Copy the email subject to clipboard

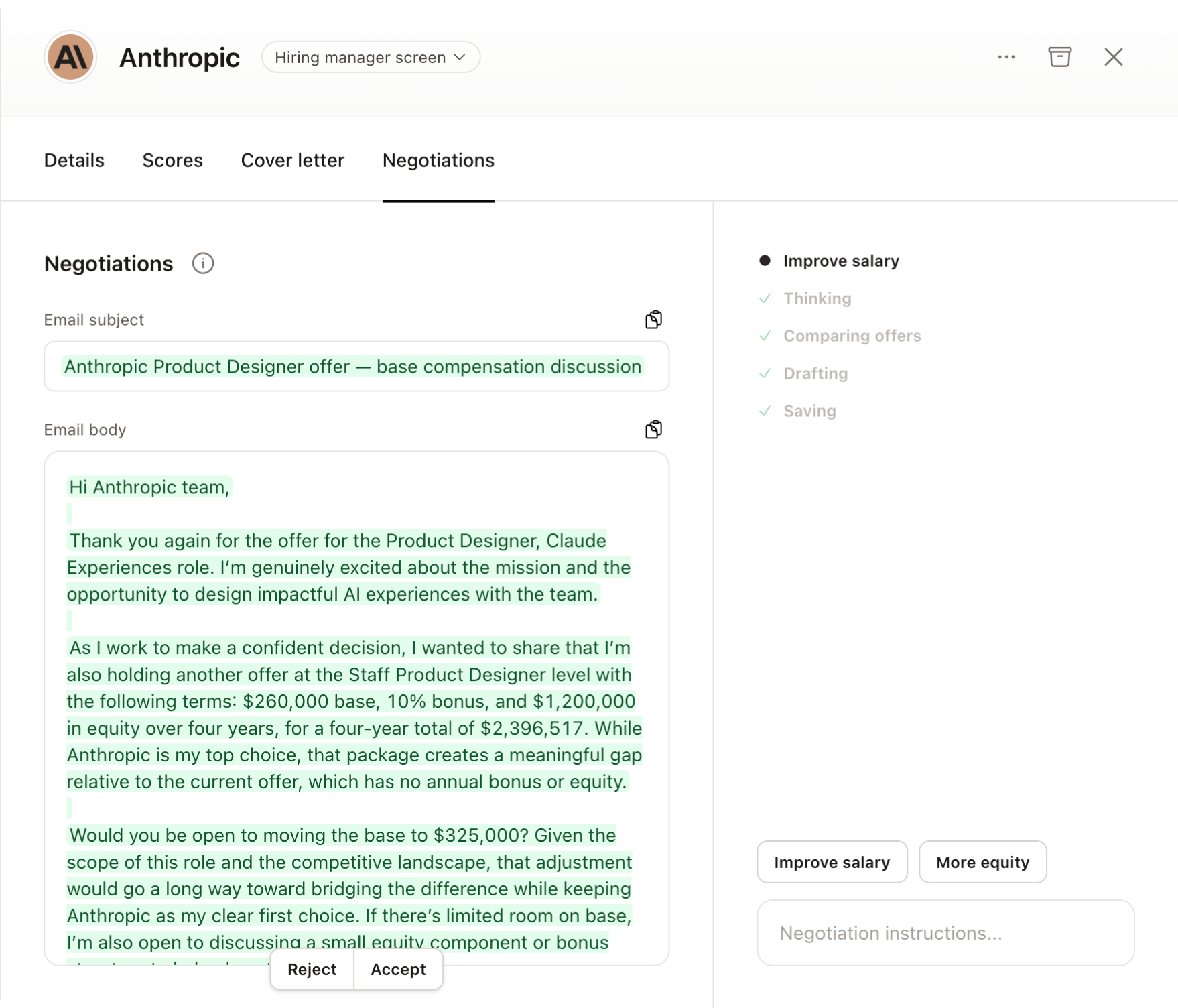653,320
